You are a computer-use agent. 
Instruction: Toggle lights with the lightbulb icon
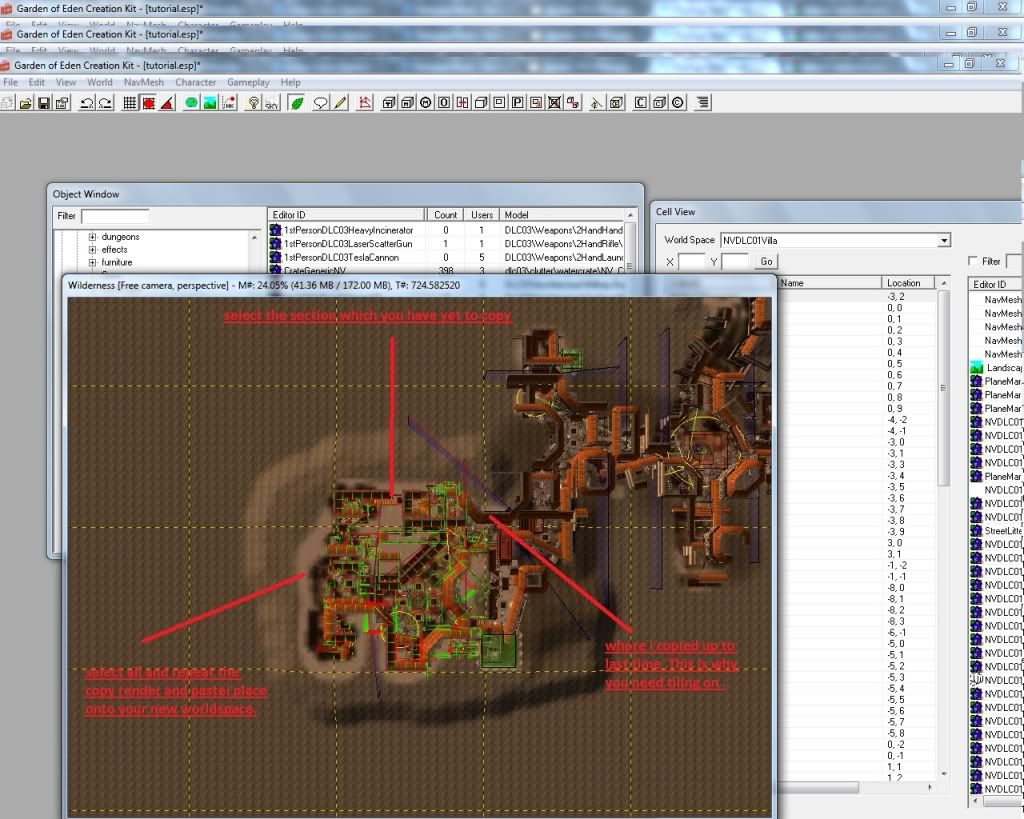253,103
